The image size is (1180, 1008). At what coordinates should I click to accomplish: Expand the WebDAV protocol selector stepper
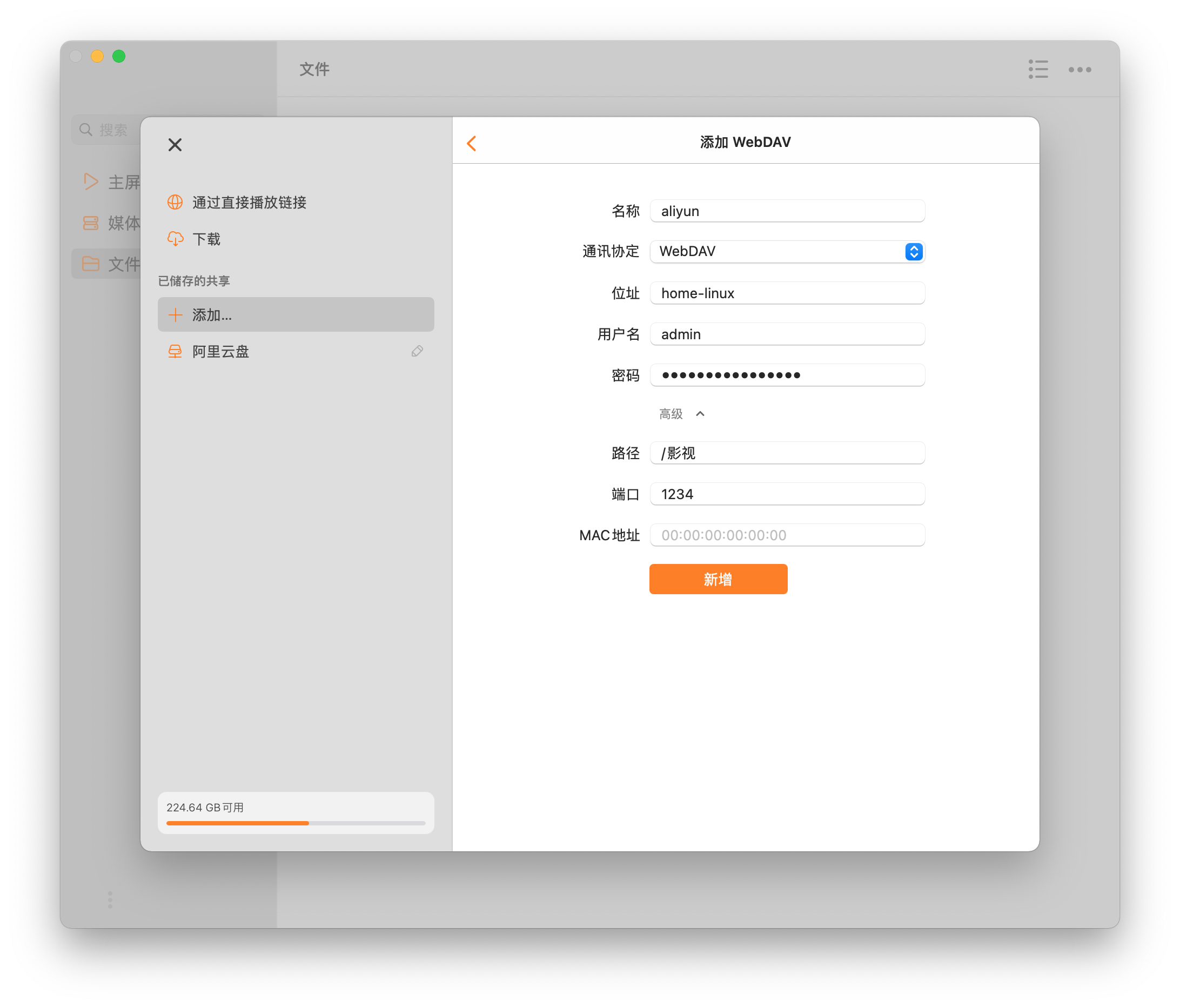(x=913, y=251)
